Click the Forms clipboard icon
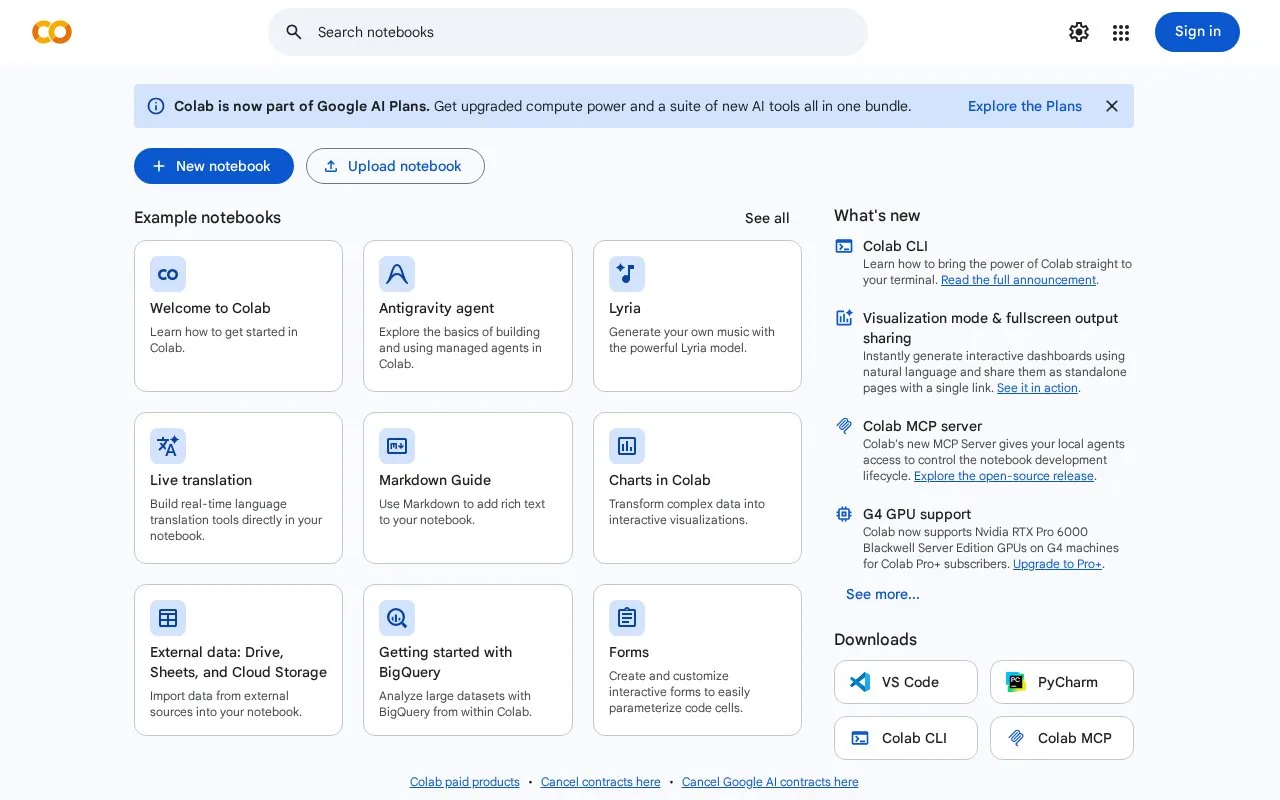Screen dimensions: 1280x800 (627, 618)
